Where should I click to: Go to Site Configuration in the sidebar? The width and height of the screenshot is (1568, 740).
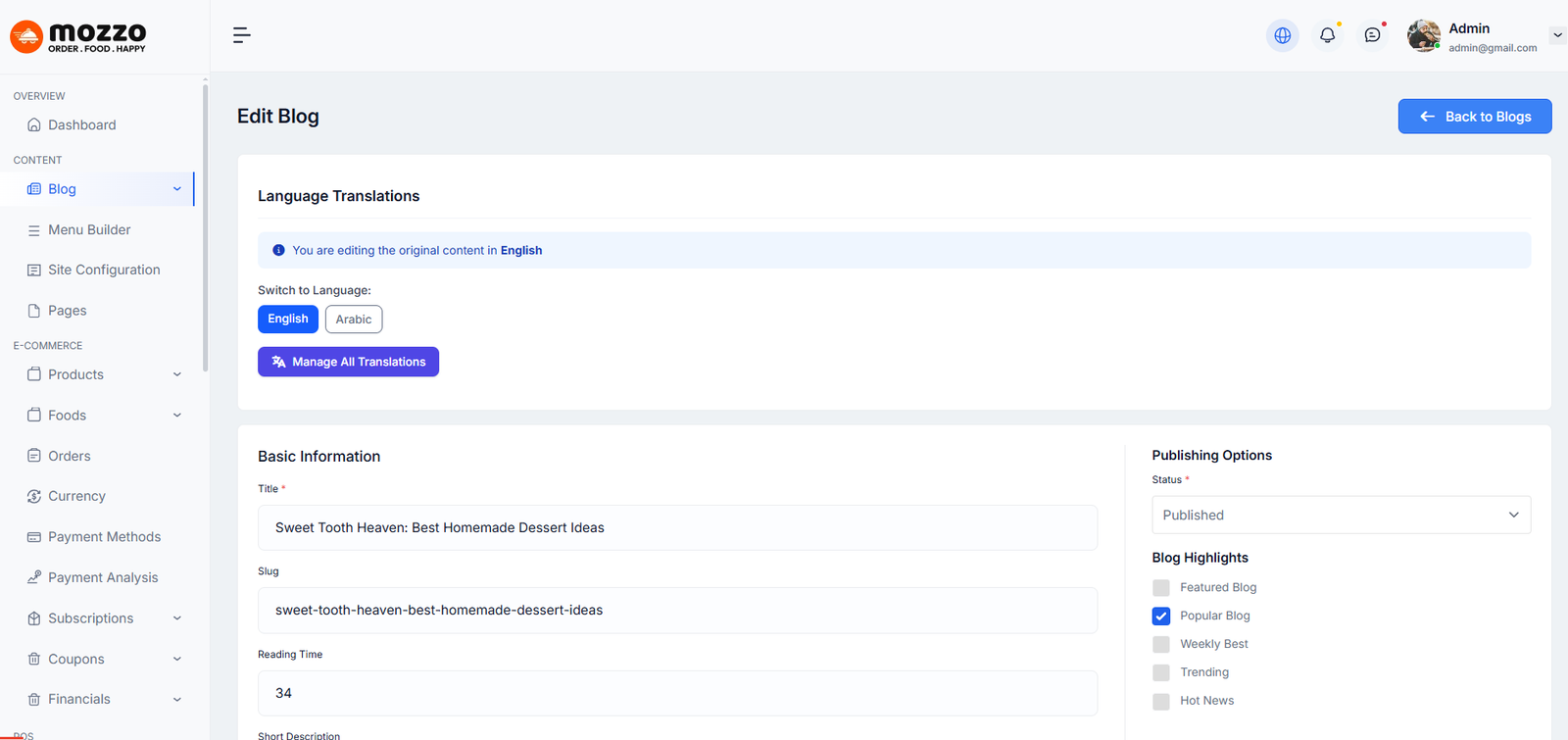(x=104, y=271)
